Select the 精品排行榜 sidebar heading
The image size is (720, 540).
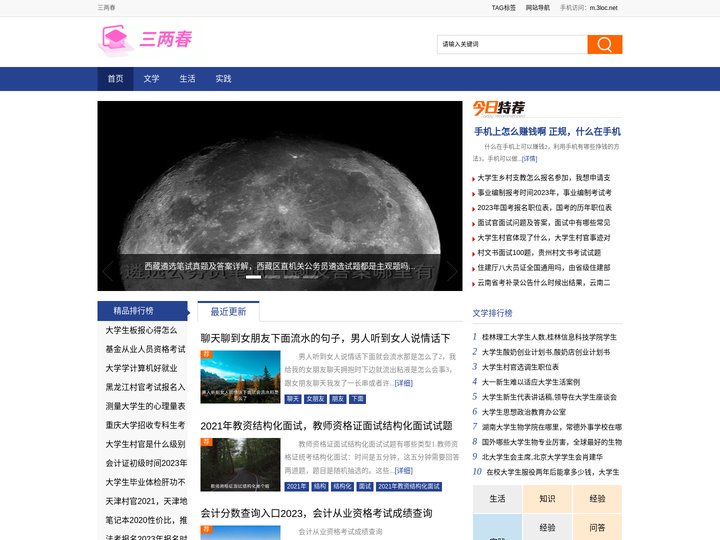point(133,310)
